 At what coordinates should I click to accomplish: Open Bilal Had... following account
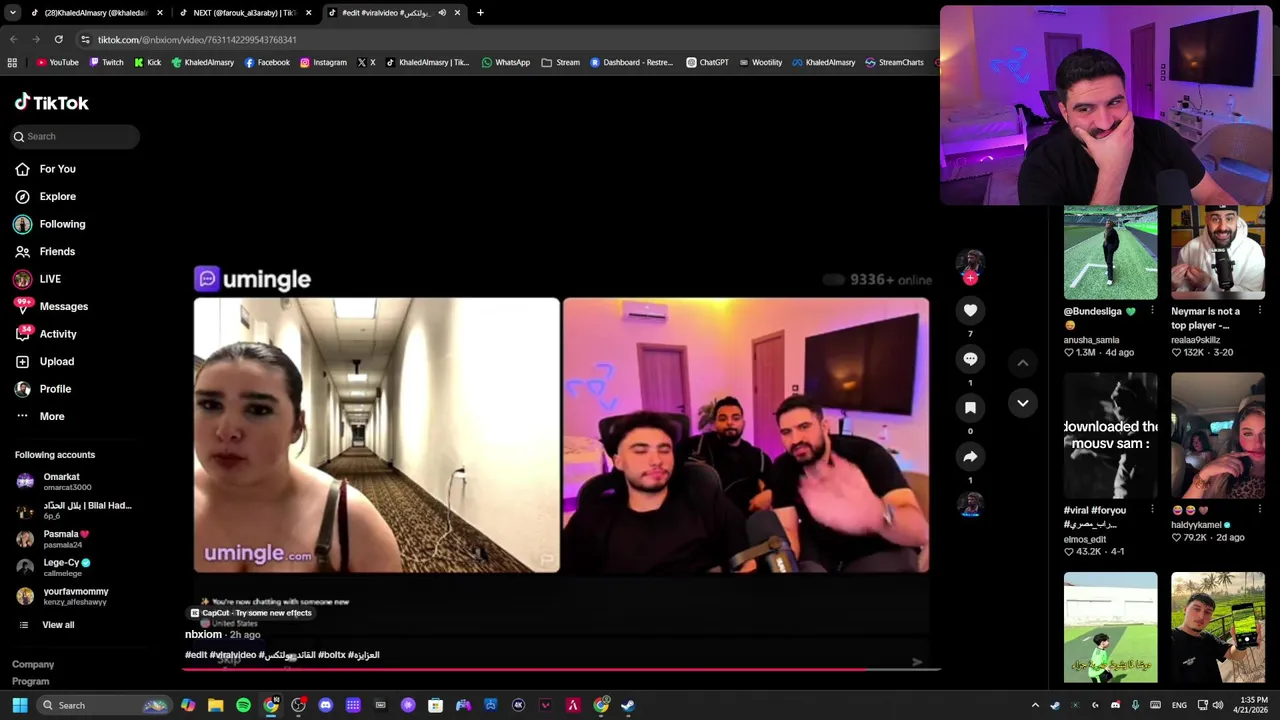tap(75, 510)
